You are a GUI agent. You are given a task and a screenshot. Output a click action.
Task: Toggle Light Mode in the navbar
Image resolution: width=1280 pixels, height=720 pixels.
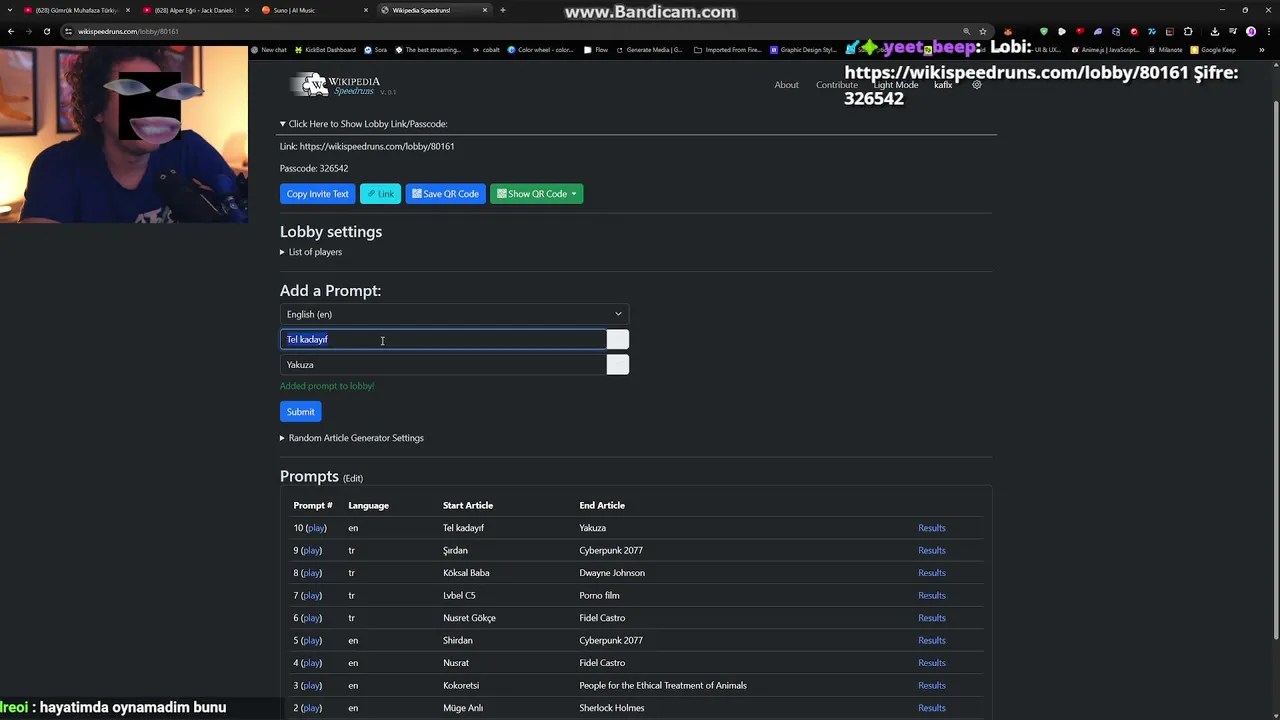point(896,85)
